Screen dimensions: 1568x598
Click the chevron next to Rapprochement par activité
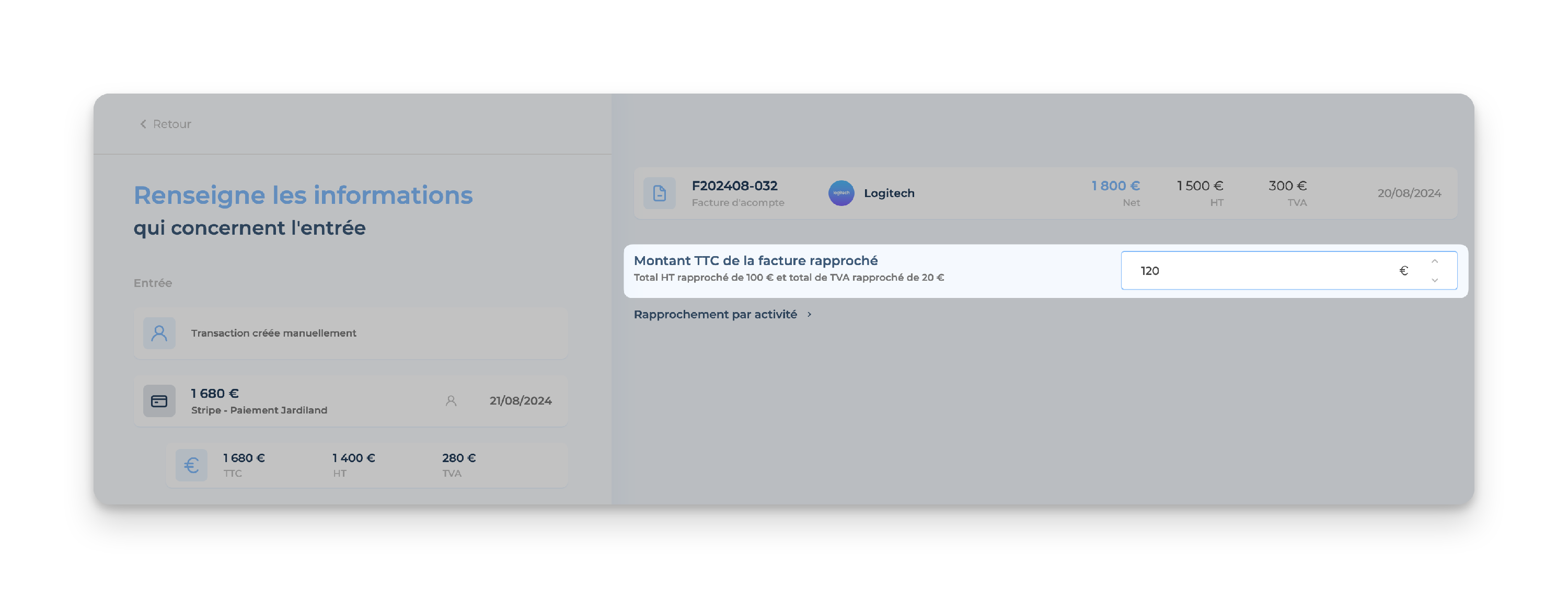coord(809,314)
